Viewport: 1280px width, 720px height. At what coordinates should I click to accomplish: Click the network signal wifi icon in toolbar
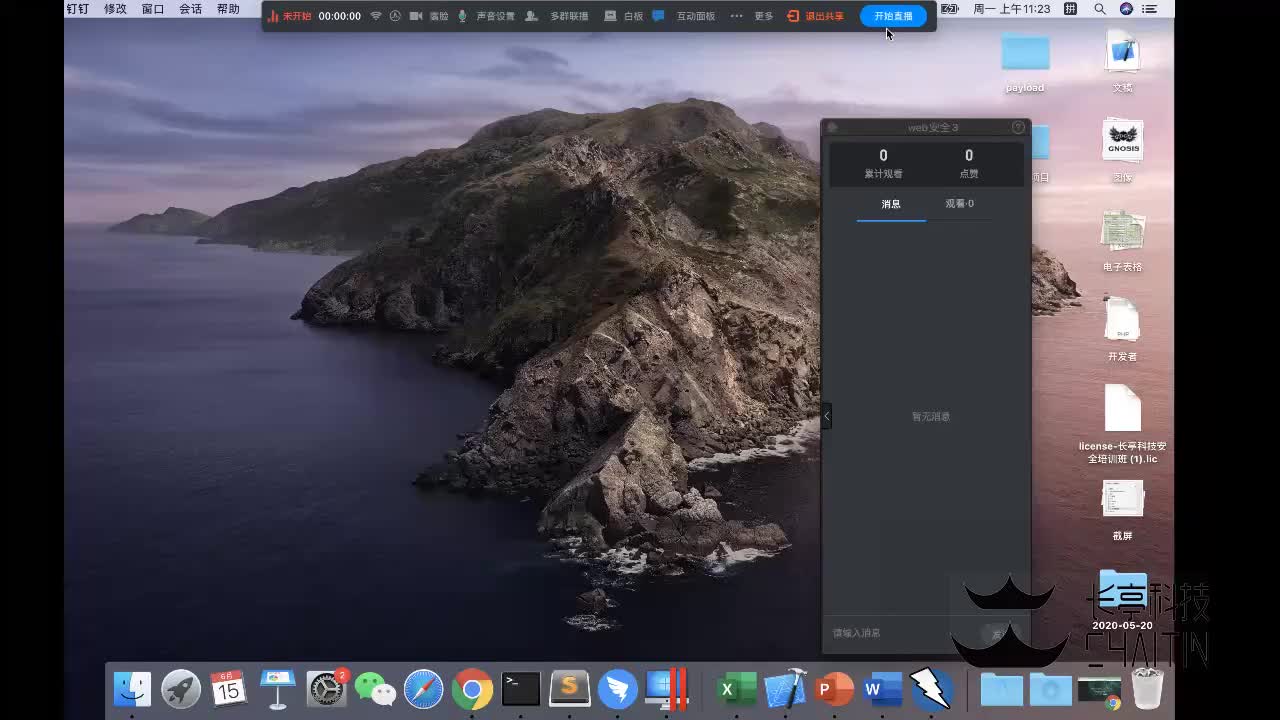point(376,16)
